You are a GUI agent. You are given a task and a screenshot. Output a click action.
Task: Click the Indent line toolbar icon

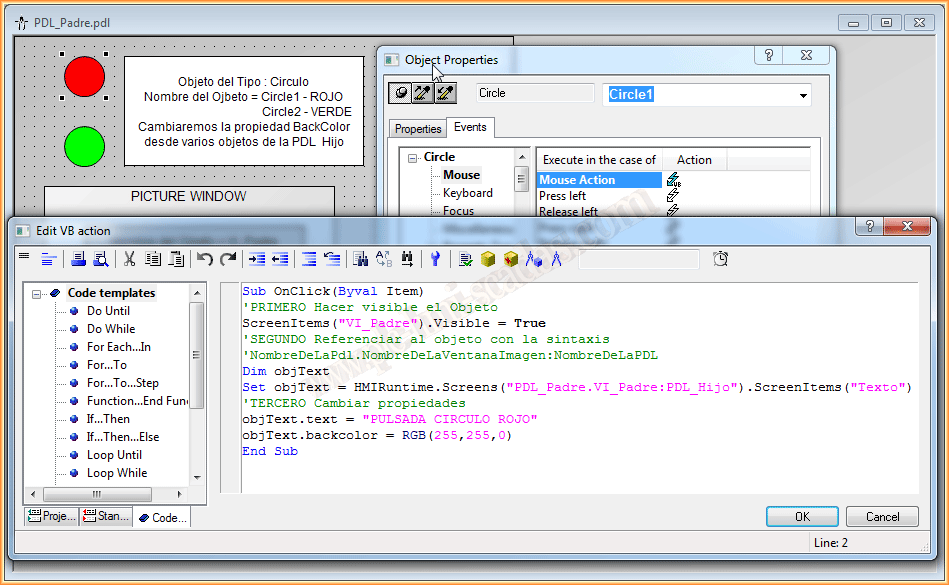point(257,259)
